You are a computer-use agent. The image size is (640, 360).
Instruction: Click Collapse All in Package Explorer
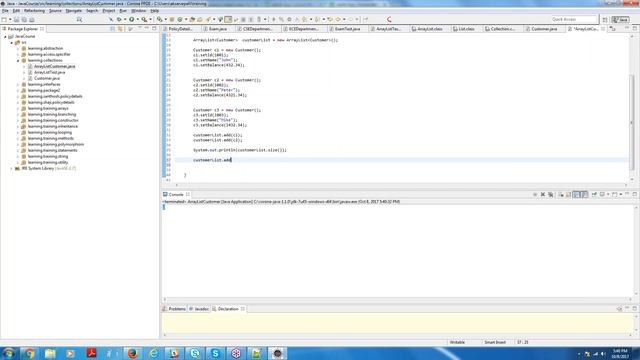click(112, 29)
